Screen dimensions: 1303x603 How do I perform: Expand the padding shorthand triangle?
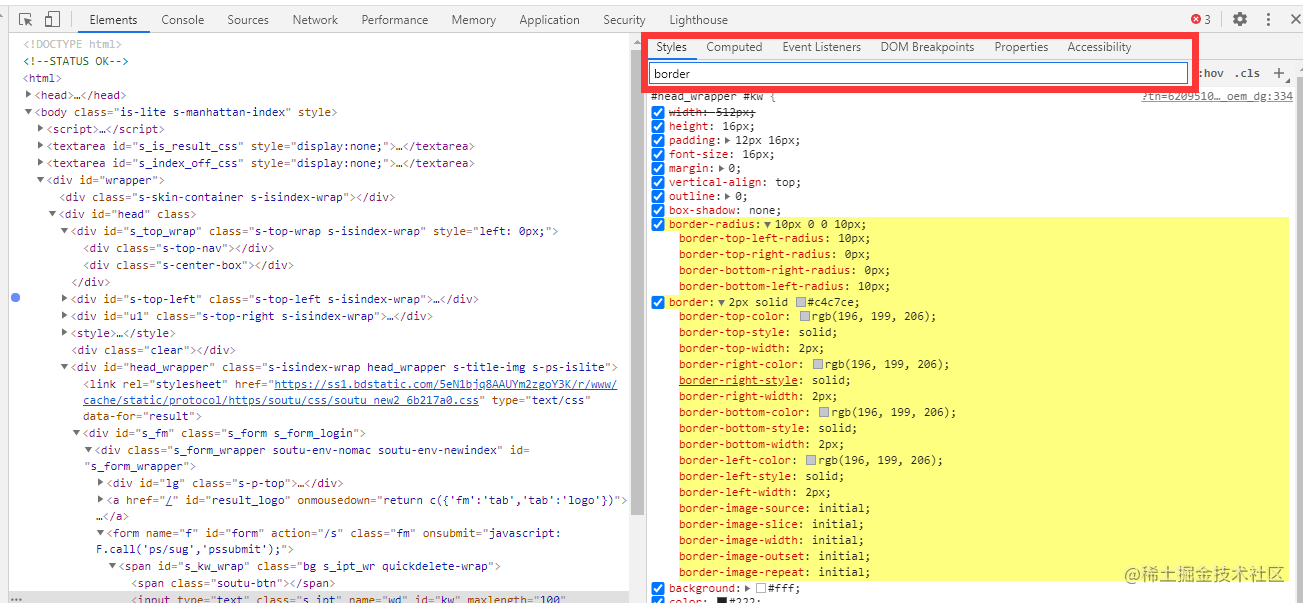click(727, 141)
